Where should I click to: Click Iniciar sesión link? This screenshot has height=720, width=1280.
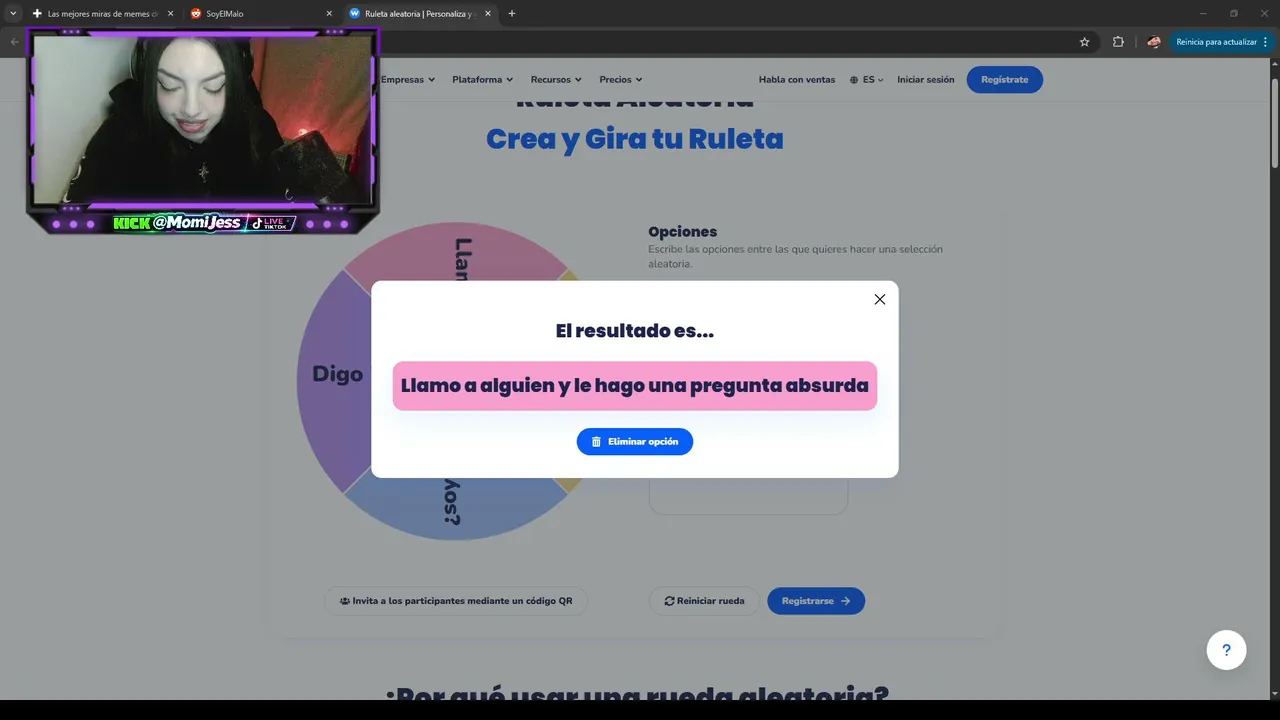(x=926, y=80)
